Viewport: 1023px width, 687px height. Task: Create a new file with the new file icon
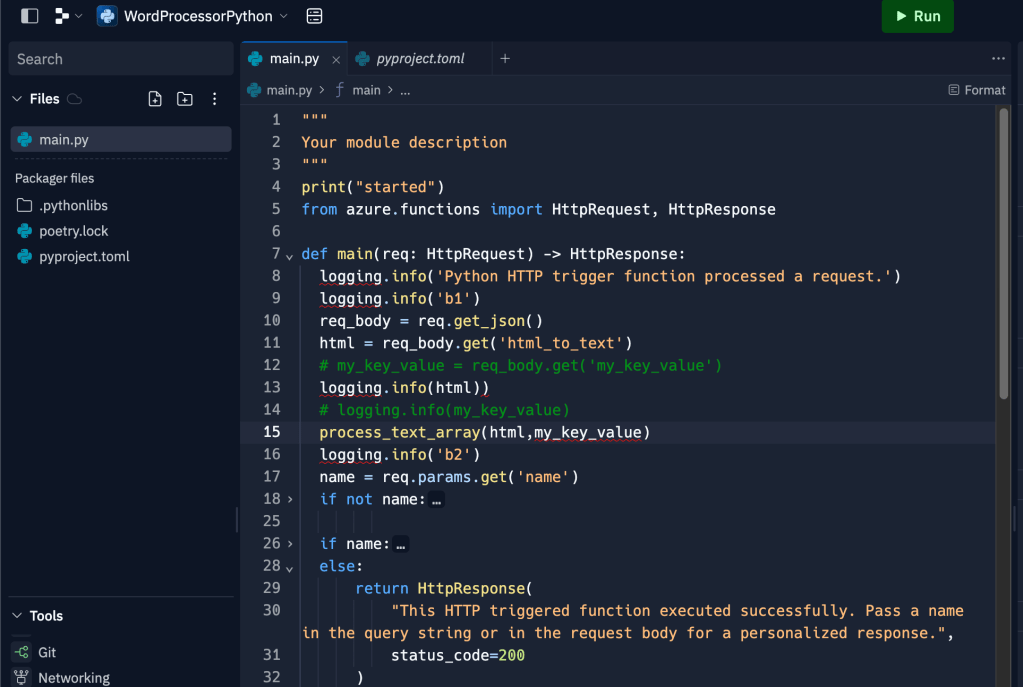[x=155, y=99]
